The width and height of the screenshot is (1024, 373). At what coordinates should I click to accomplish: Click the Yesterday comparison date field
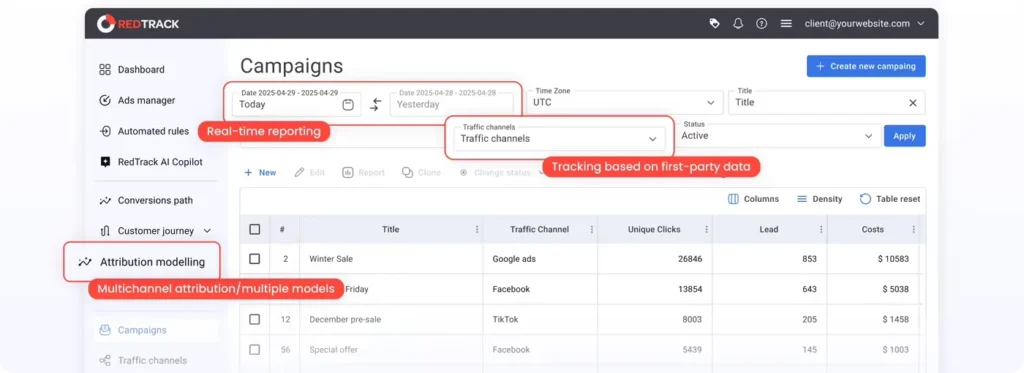pyautogui.click(x=451, y=104)
